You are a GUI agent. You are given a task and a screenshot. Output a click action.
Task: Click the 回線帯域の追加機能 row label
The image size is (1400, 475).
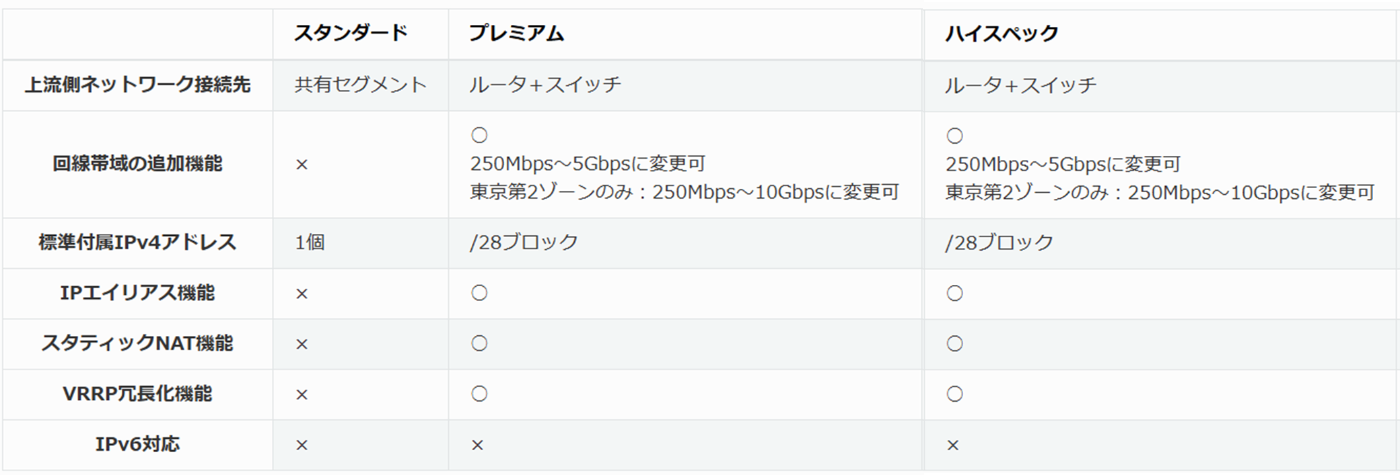(x=137, y=163)
